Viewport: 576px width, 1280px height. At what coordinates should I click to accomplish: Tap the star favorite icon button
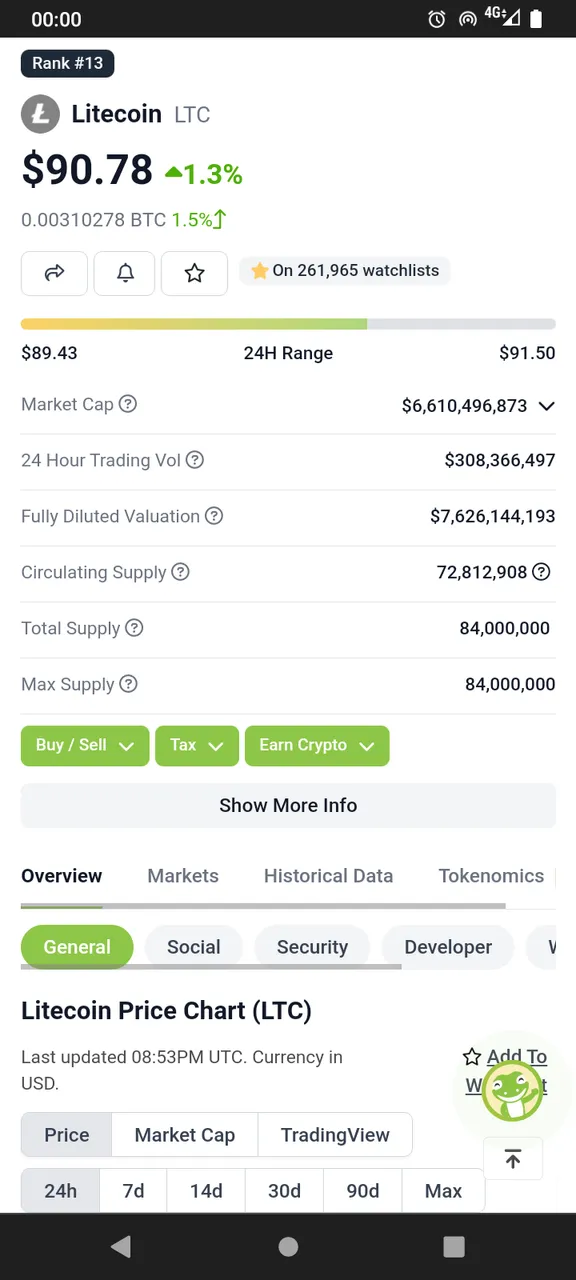195,273
